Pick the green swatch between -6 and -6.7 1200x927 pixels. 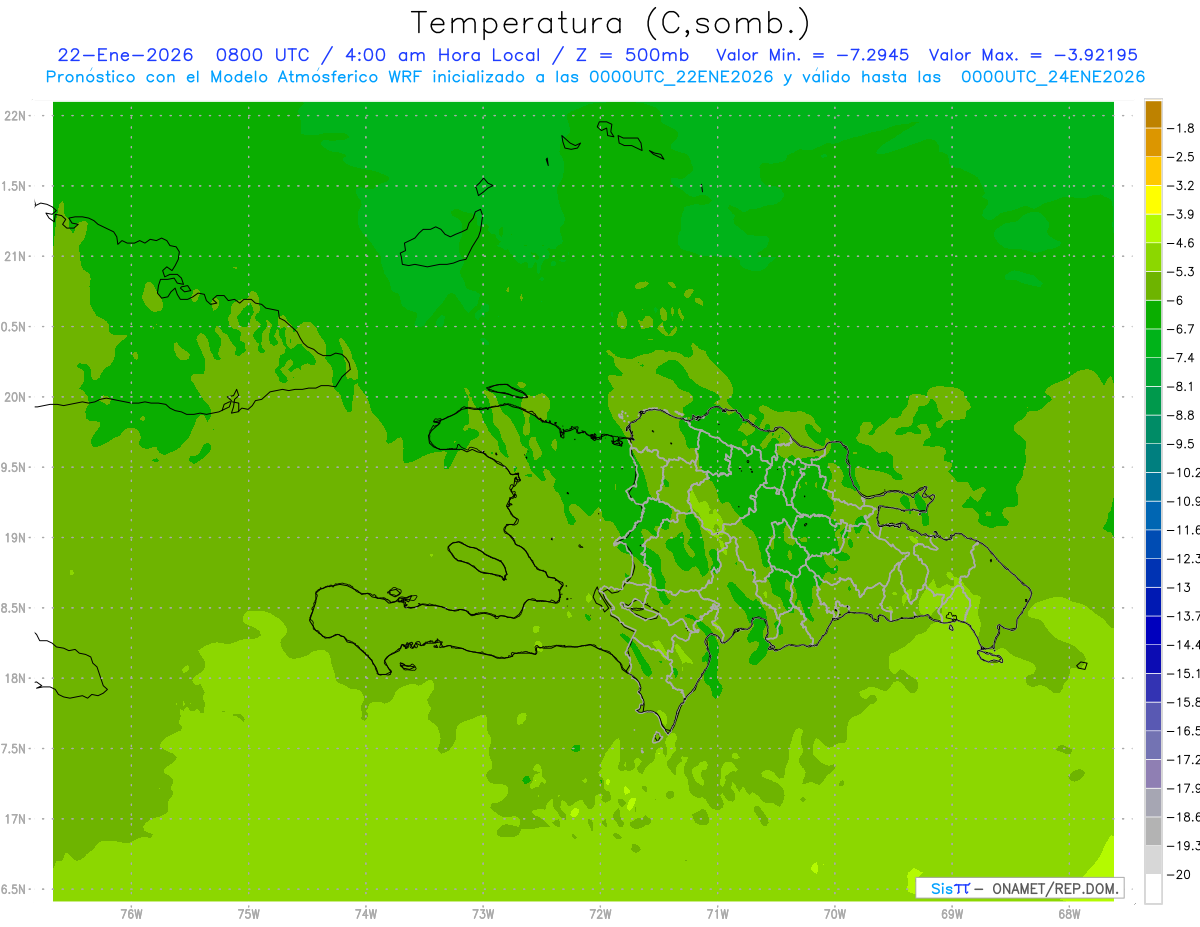click(1153, 315)
